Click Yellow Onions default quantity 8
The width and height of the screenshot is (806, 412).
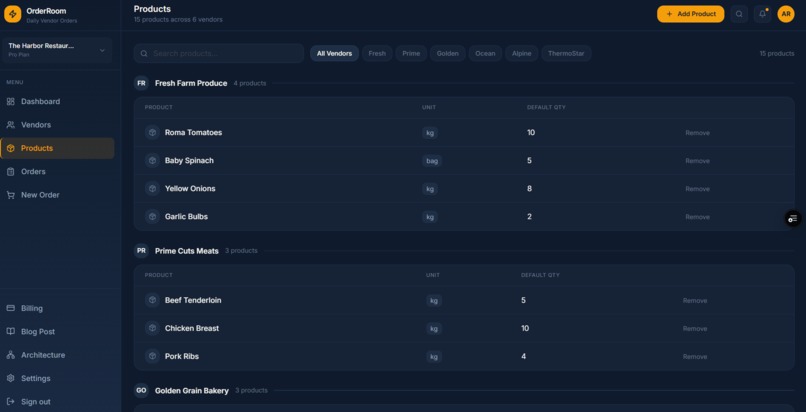[x=529, y=189]
